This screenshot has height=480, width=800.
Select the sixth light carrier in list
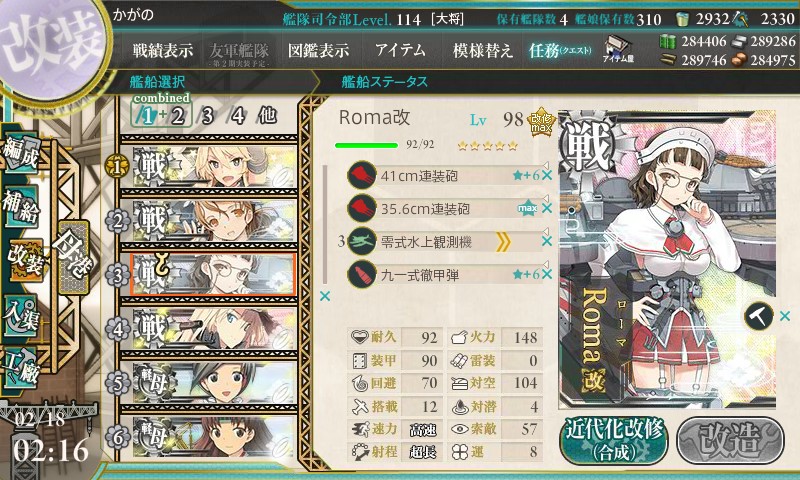click(x=208, y=437)
